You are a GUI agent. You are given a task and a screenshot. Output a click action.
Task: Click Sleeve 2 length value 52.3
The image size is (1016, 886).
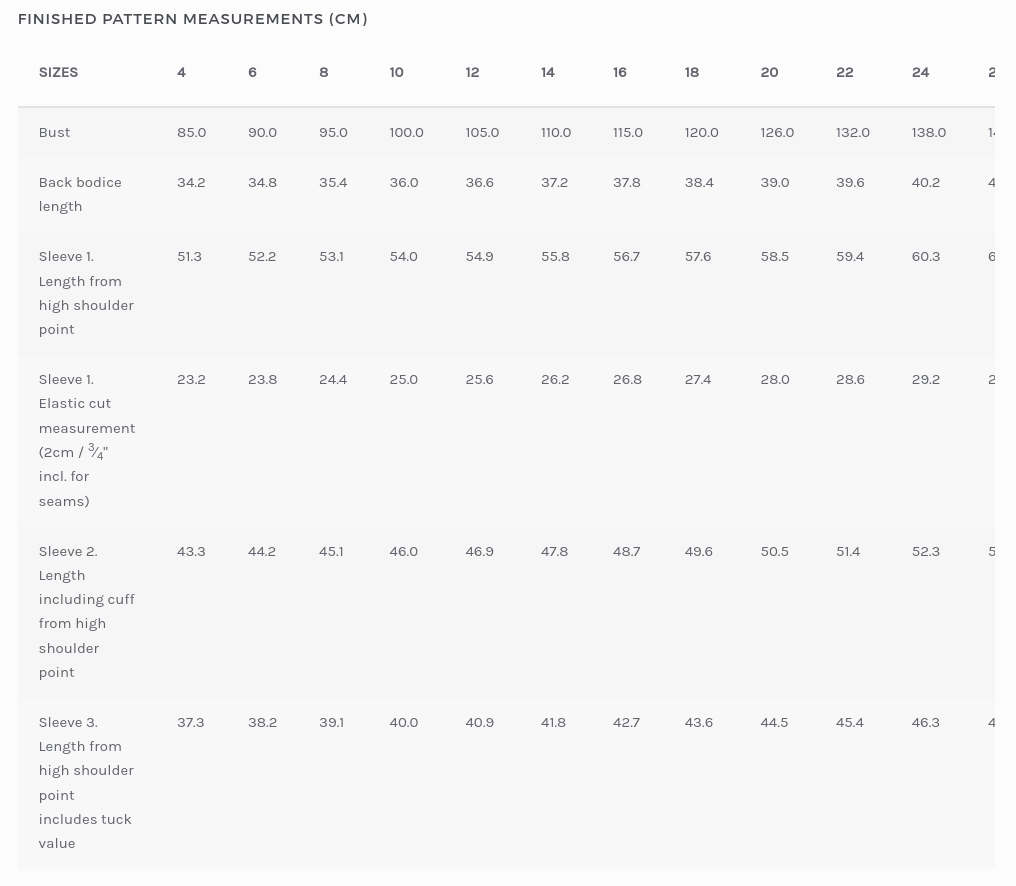926,551
